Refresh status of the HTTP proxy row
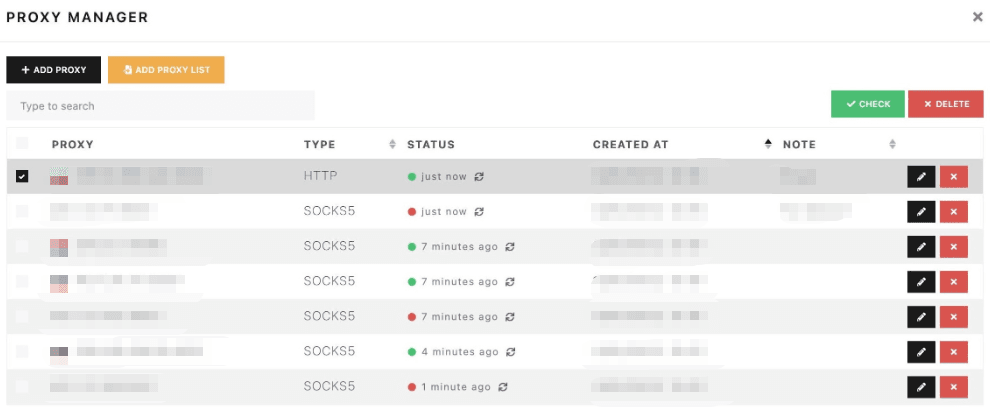This screenshot has width=990, height=414. (x=479, y=177)
